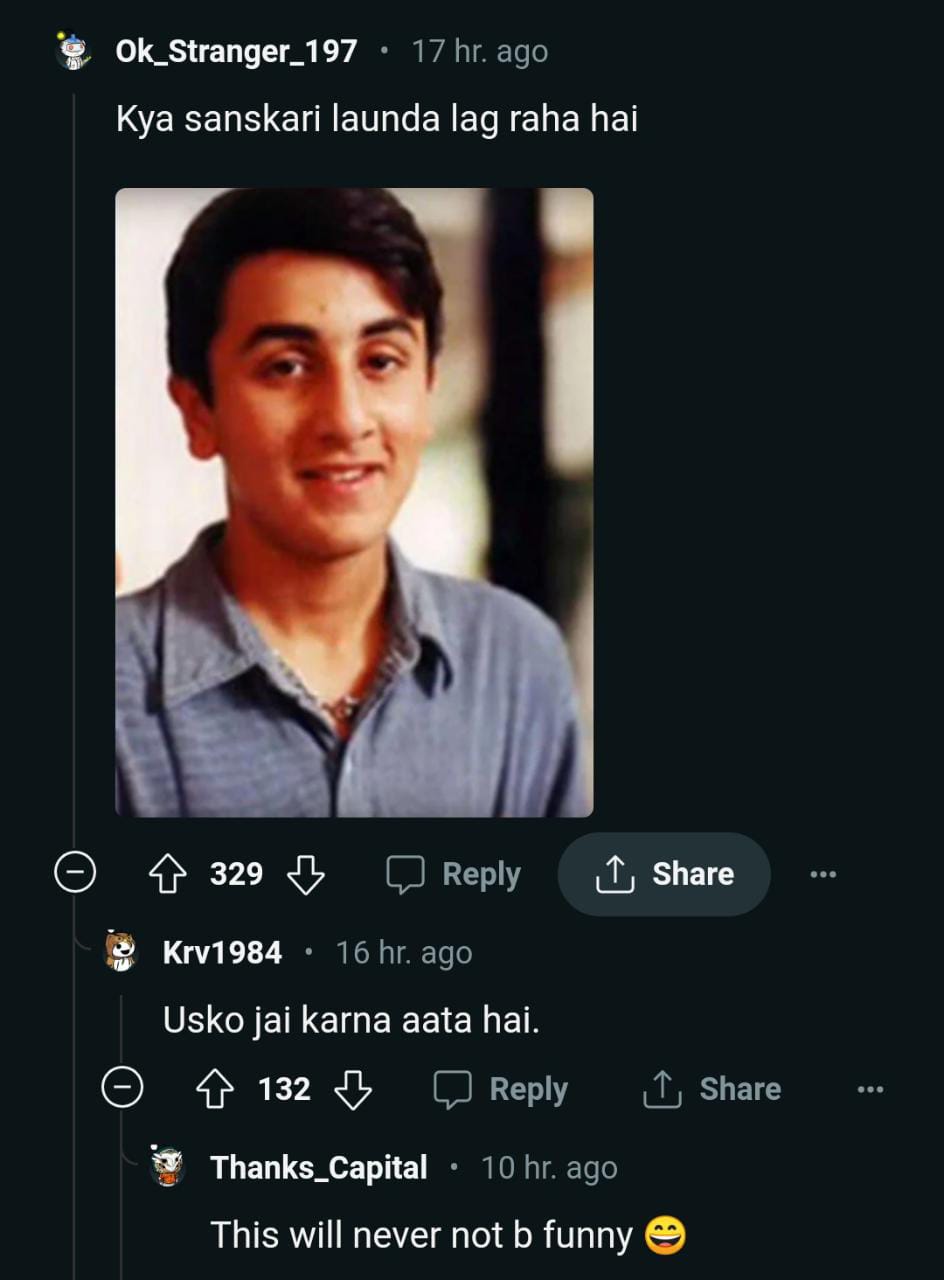
Task: Downvote Ok_Stranger_197's comment
Action: (305, 875)
